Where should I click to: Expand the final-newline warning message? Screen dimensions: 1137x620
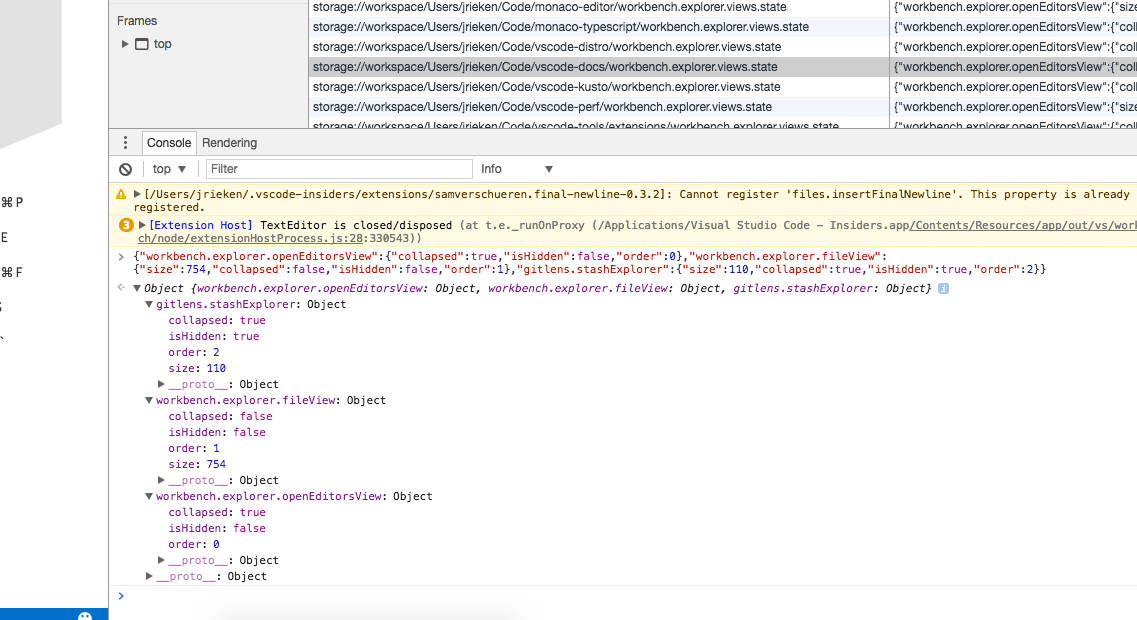tap(137, 194)
